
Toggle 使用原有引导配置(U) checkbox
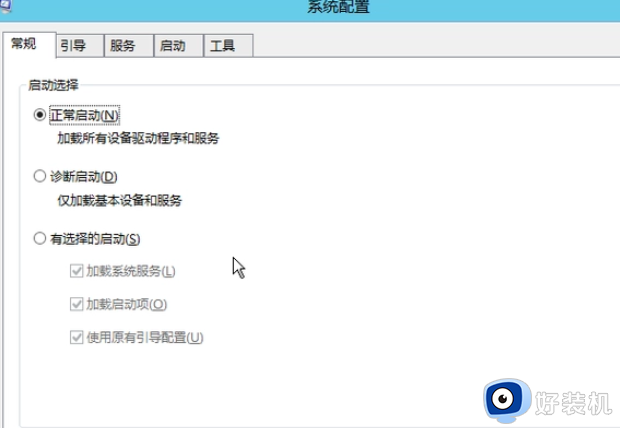[76, 337]
